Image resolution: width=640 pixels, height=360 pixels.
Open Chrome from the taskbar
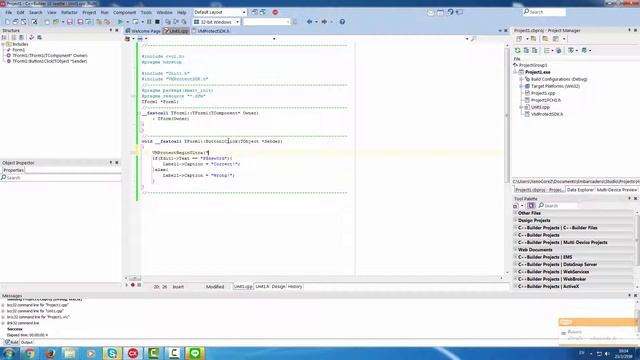[x=29, y=353]
